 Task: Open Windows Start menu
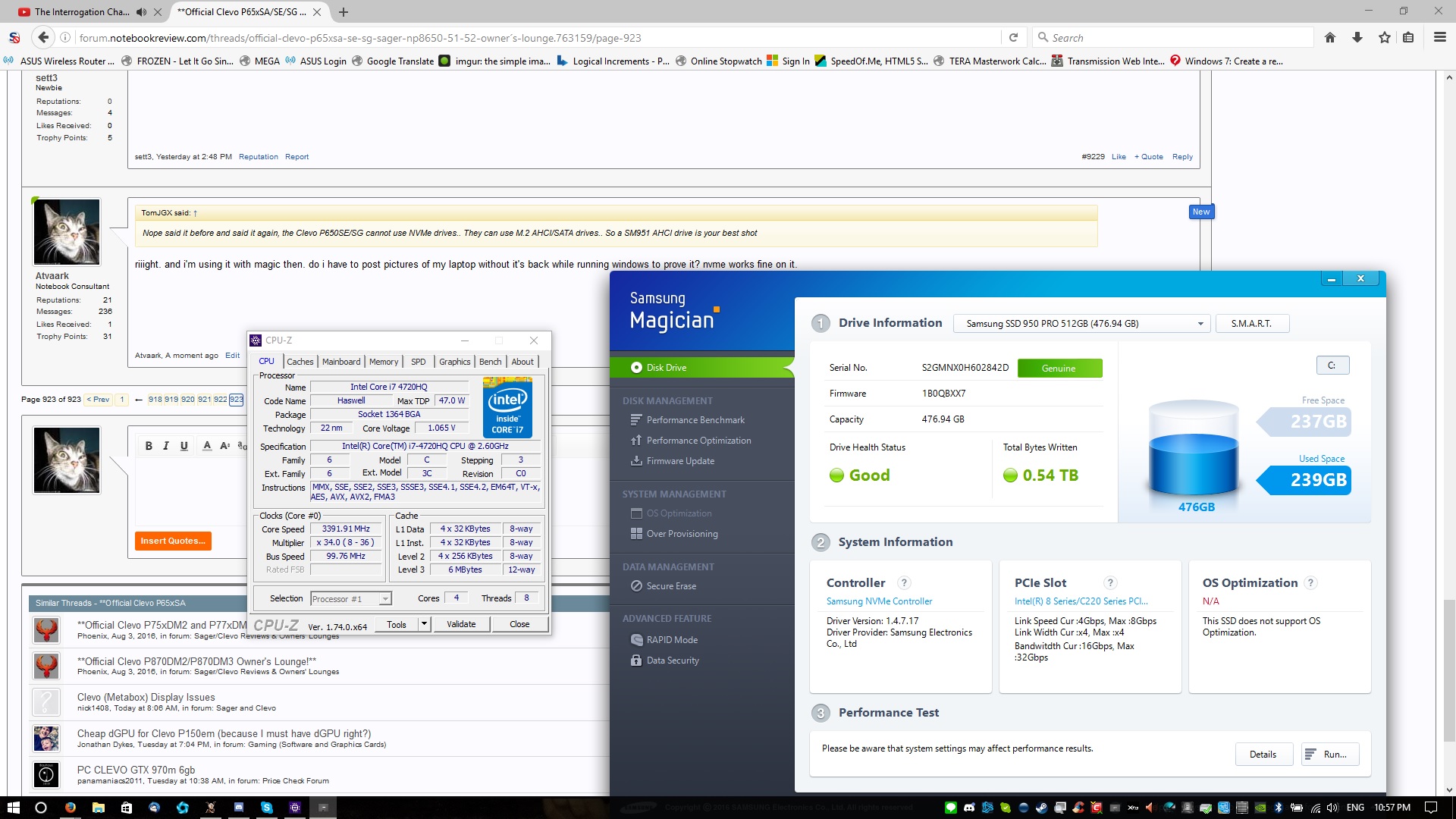point(13,807)
